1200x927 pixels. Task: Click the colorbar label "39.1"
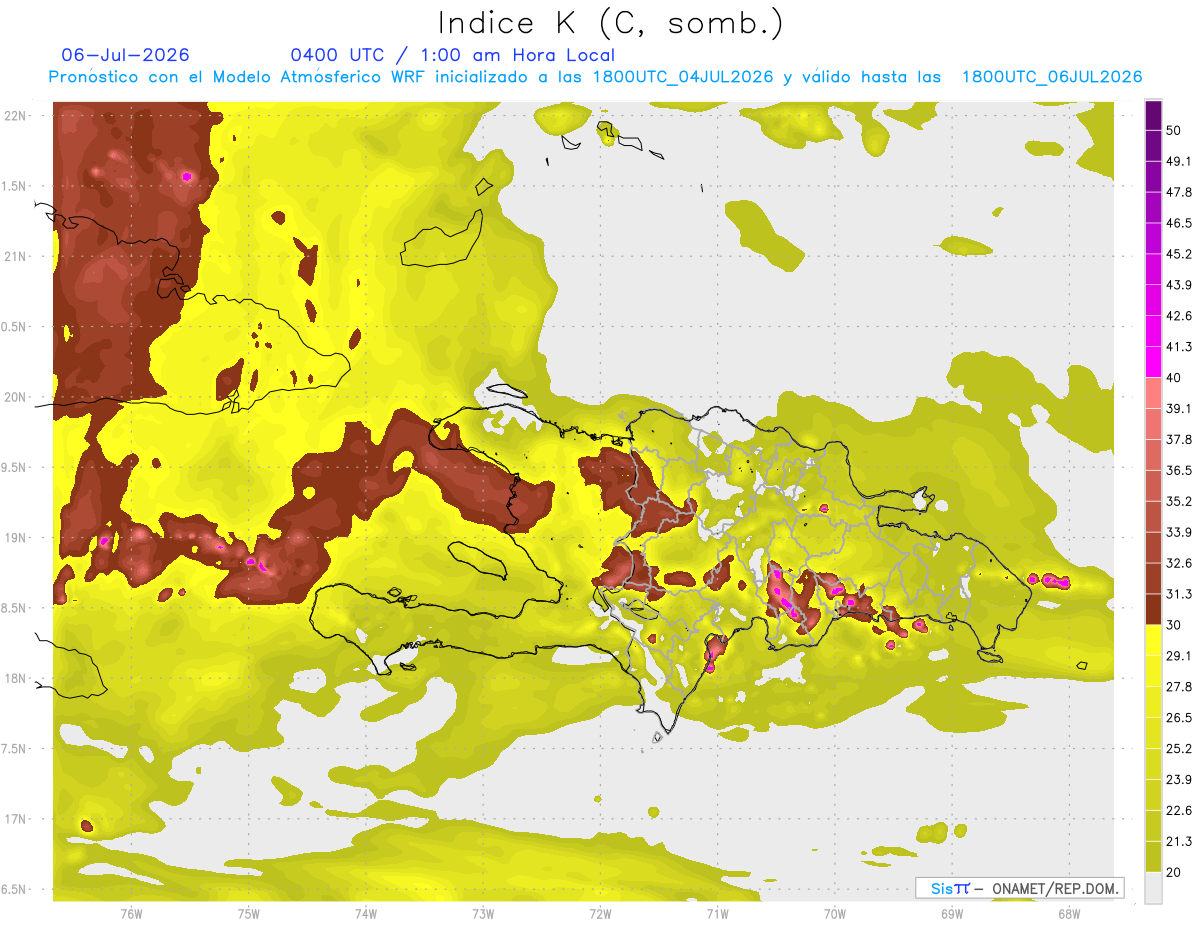[1179, 408]
